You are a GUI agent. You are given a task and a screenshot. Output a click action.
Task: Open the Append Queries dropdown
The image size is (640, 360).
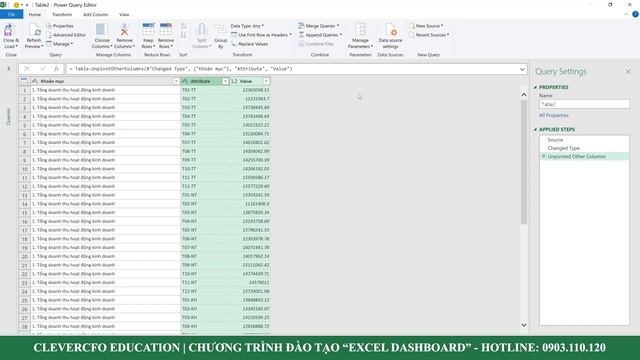coord(320,35)
